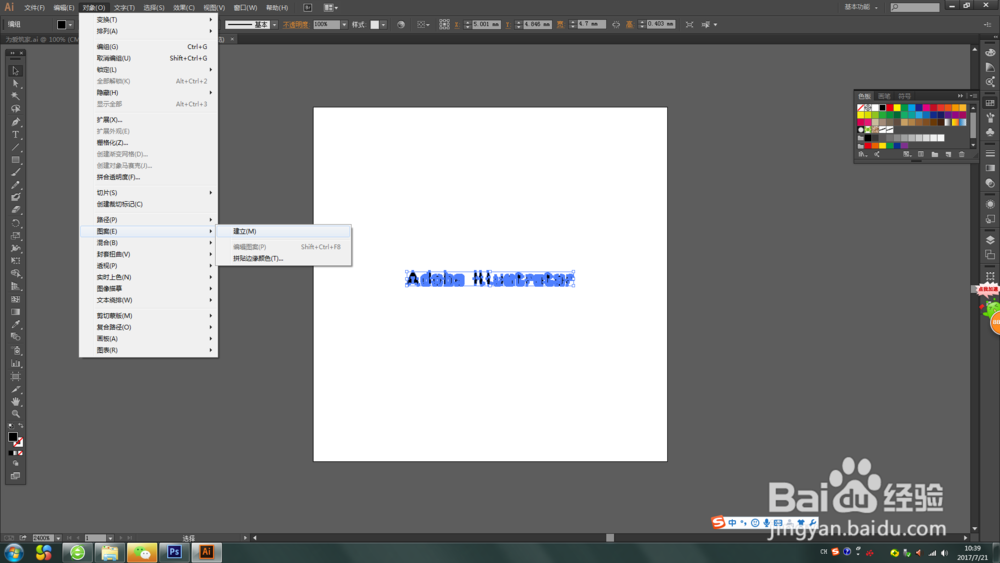Choose 栅格化(Z)... menu item
The image size is (1000, 563).
click(x=149, y=143)
